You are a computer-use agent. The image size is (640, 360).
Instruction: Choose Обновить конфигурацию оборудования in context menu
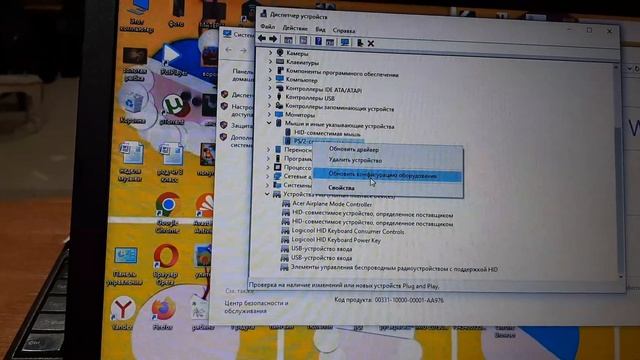tap(388, 175)
